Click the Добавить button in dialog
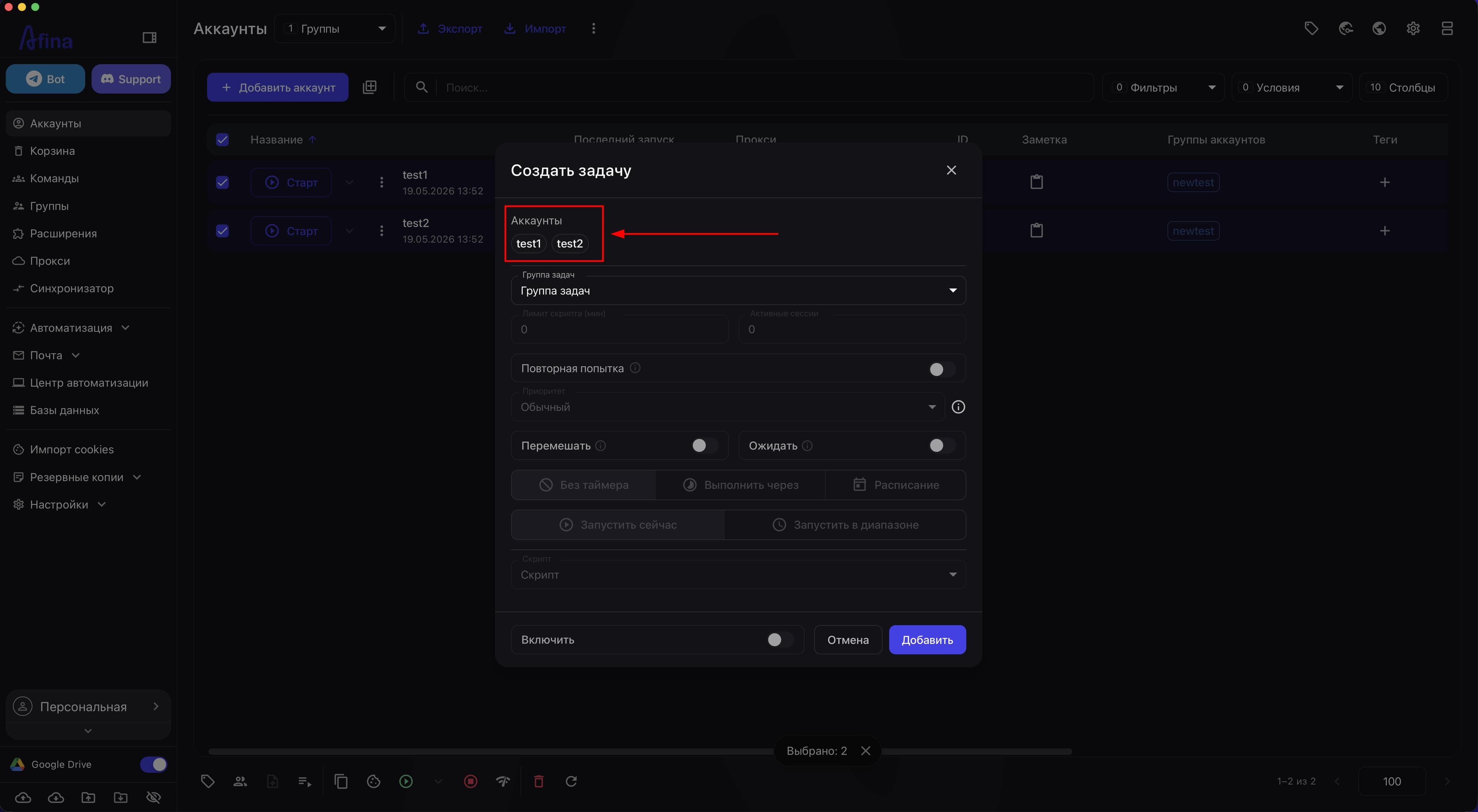The height and width of the screenshot is (812, 1478). click(x=927, y=640)
